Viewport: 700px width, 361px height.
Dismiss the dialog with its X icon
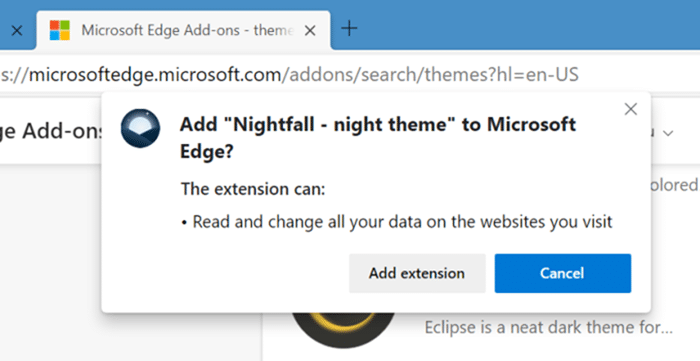[x=630, y=109]
